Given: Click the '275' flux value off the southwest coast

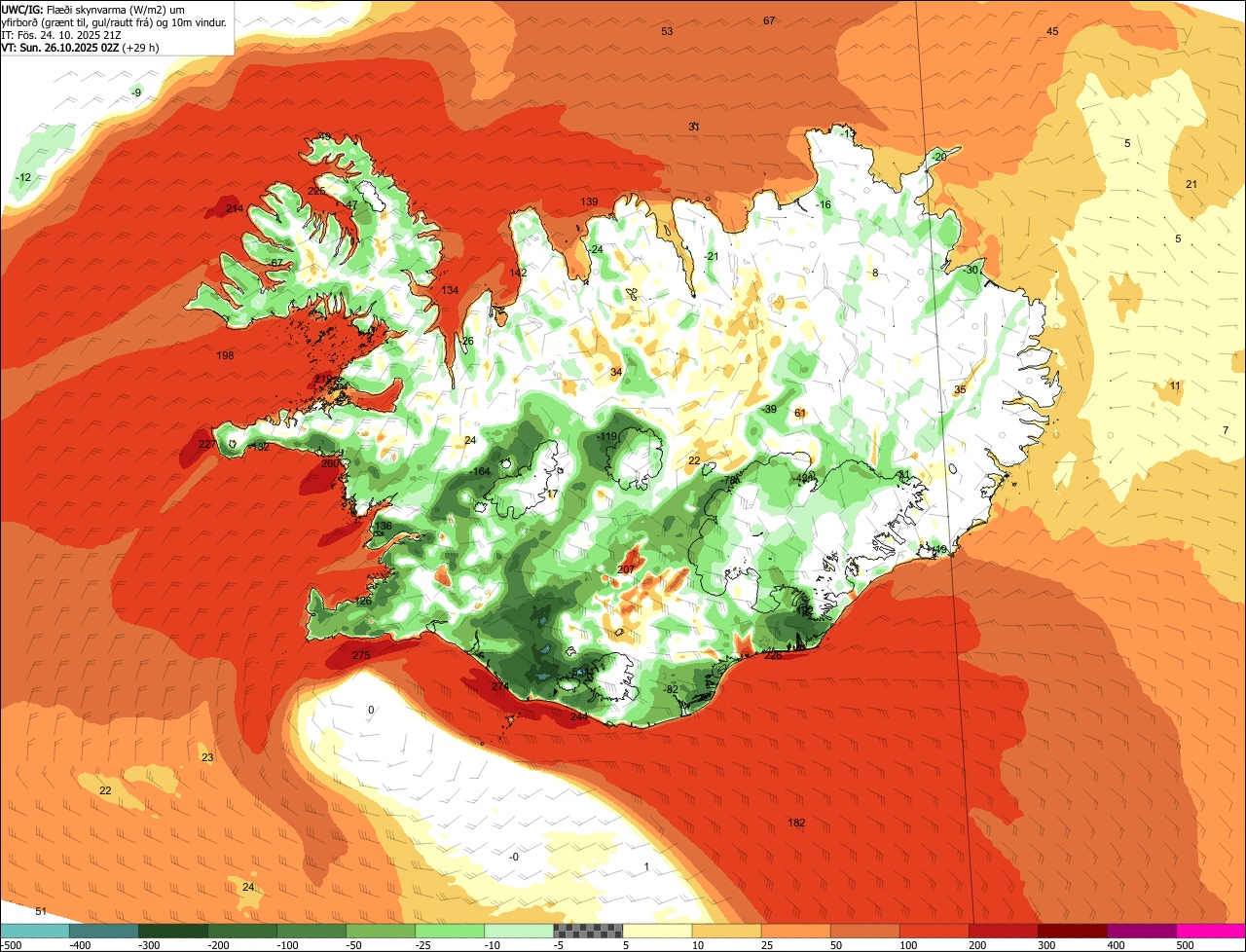Looking at the screenshot, I should coord(361,655).
